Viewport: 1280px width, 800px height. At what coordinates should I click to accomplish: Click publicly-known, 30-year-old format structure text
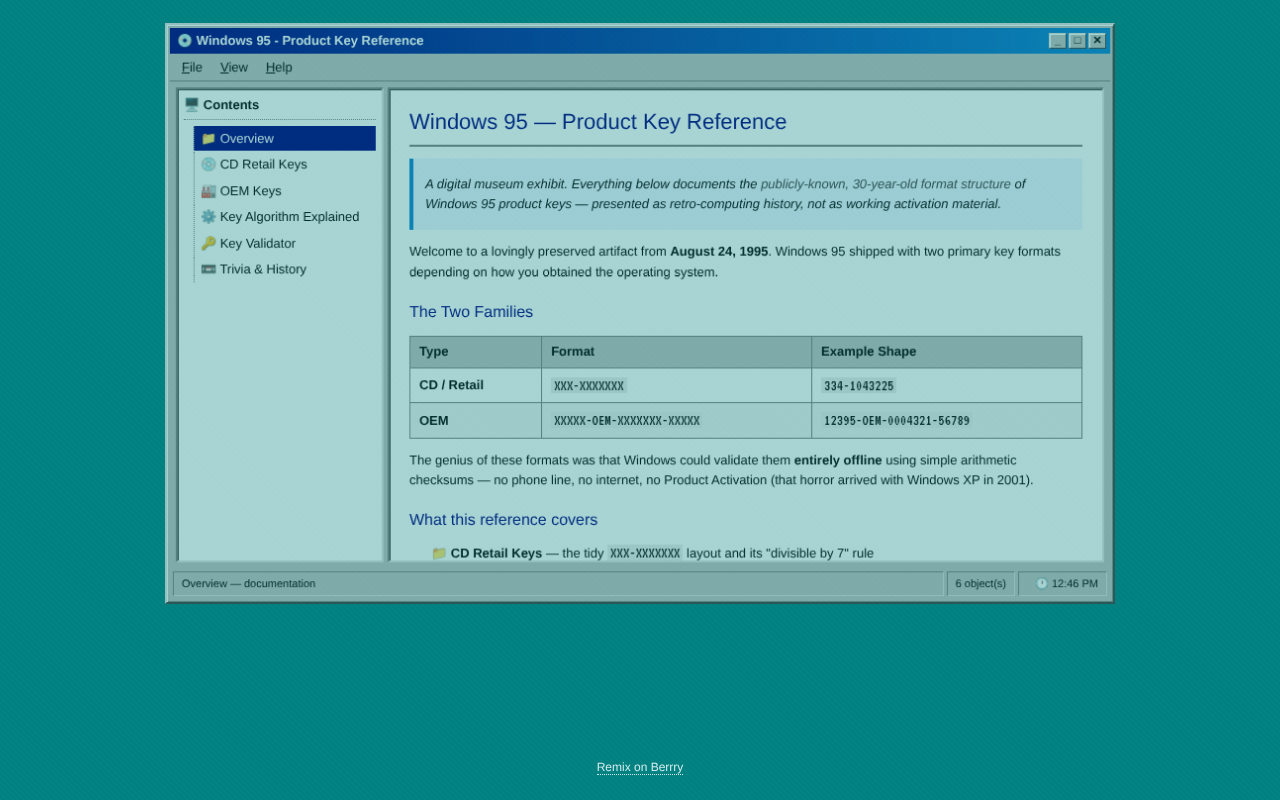coord(886,184)
